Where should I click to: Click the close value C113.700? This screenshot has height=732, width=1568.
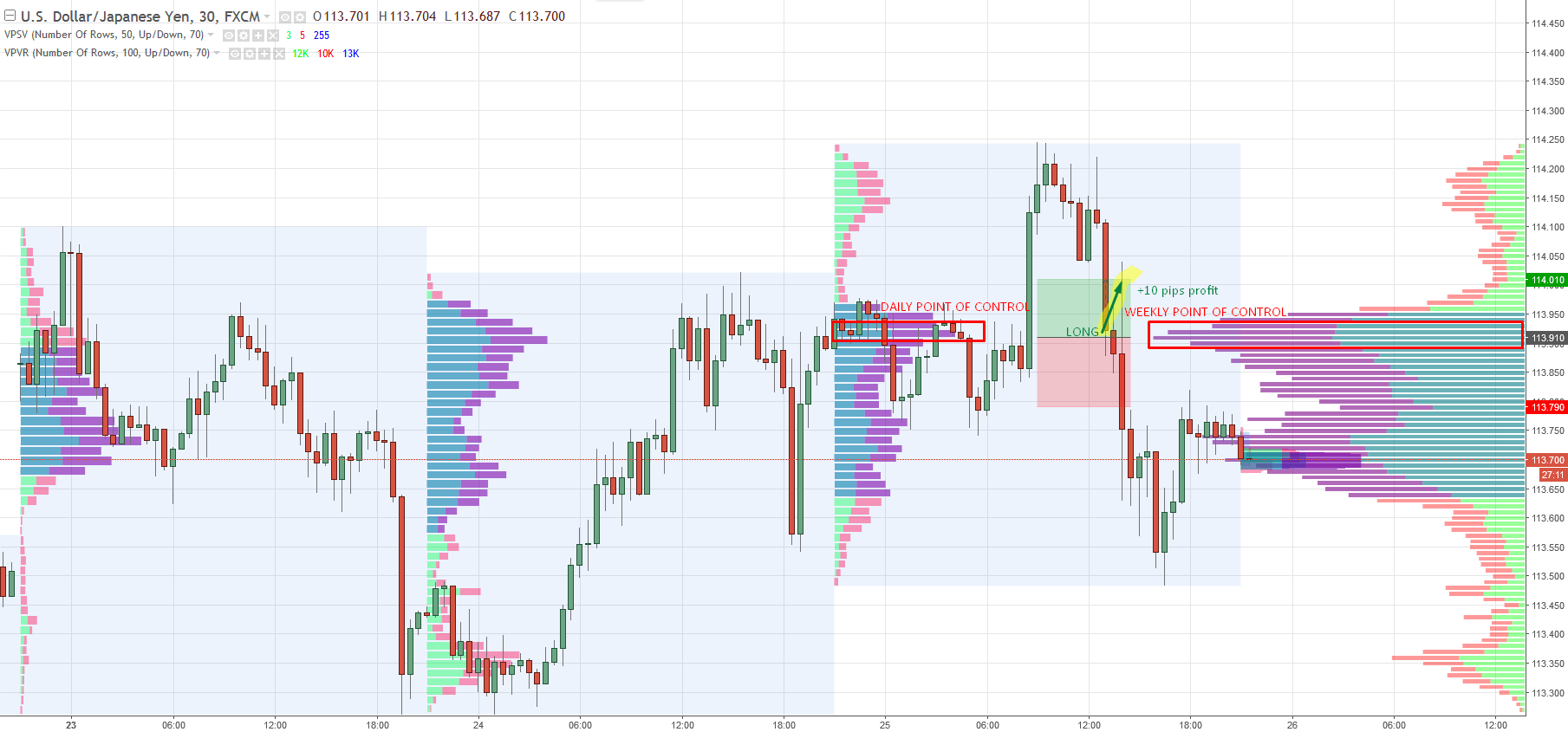pos(537,16)
